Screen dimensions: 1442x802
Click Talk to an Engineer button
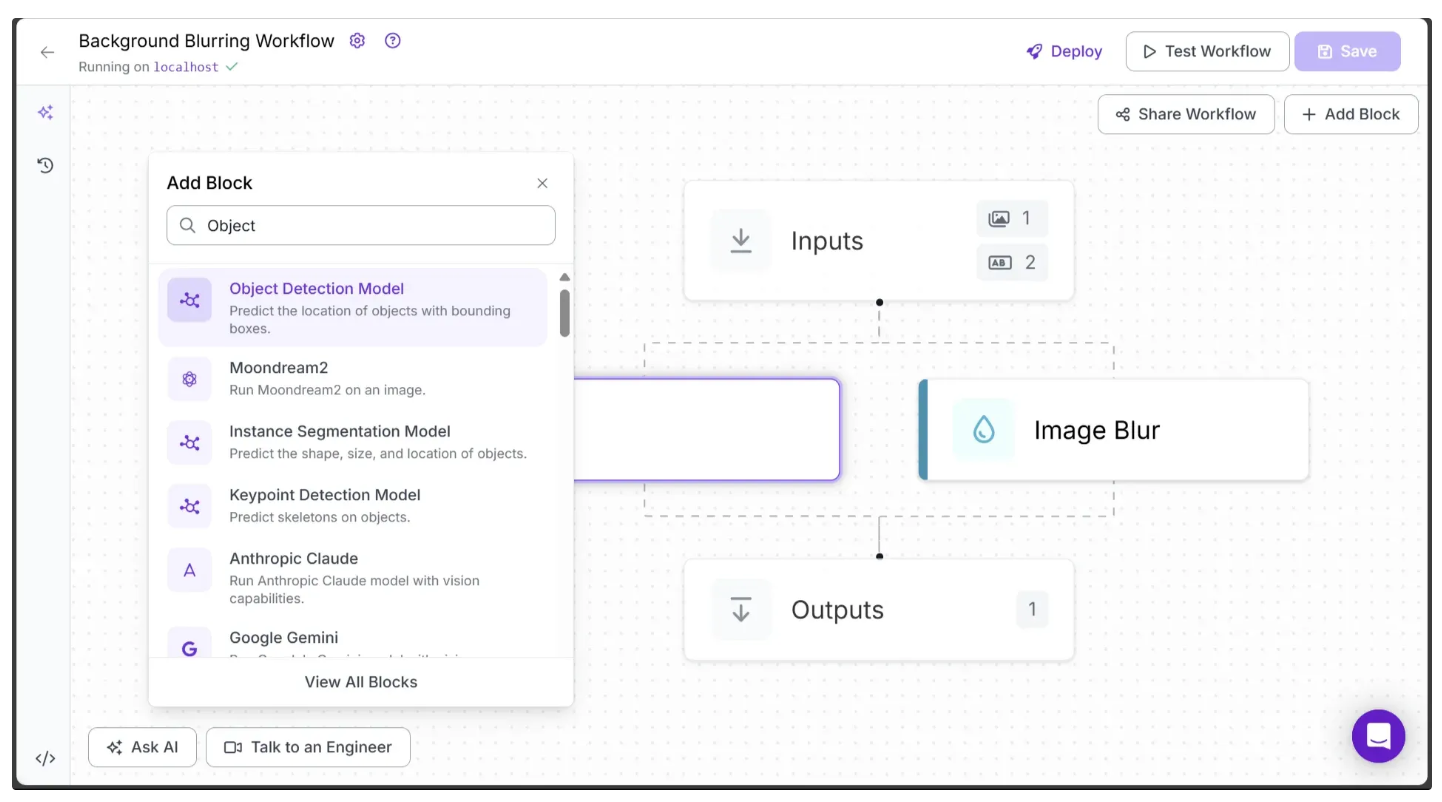click(308, 747)
